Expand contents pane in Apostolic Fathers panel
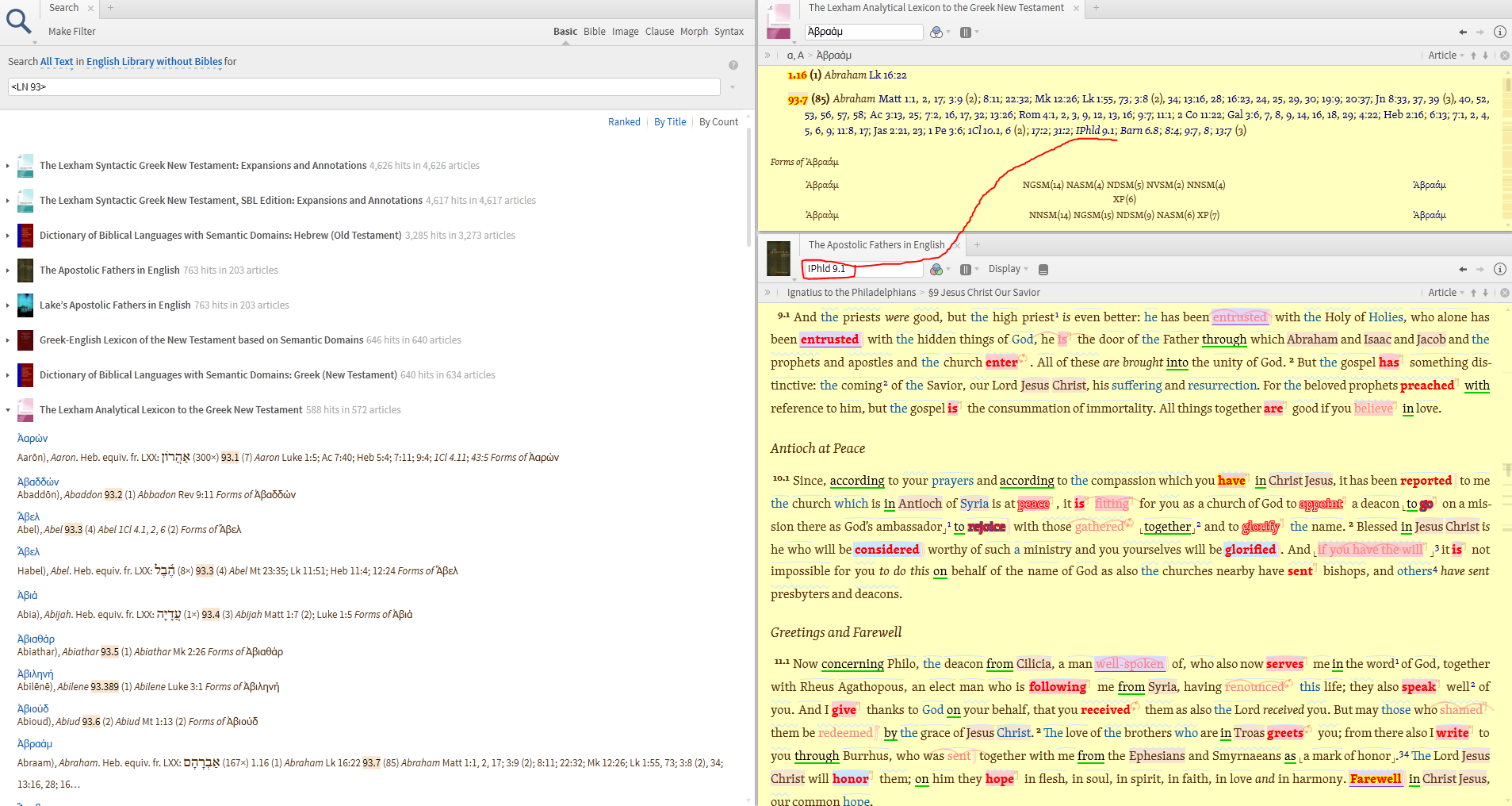Screen dimensions: 1512x806 tap(767, 293)
